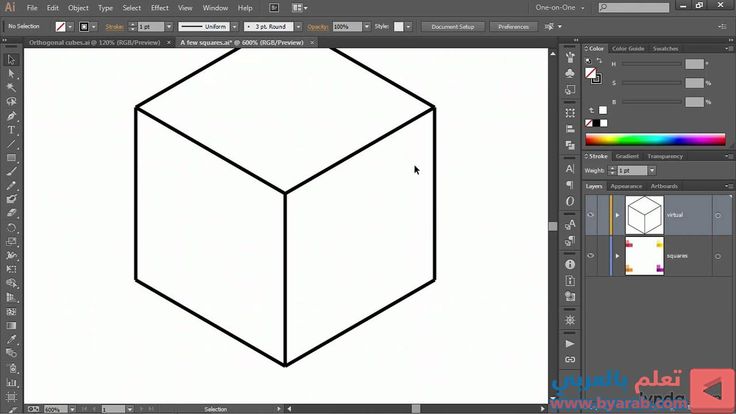The width and height of the screenshot is (736, 414).
Task: Click the orange Stroke link in control bar
Action: (114, 27)
